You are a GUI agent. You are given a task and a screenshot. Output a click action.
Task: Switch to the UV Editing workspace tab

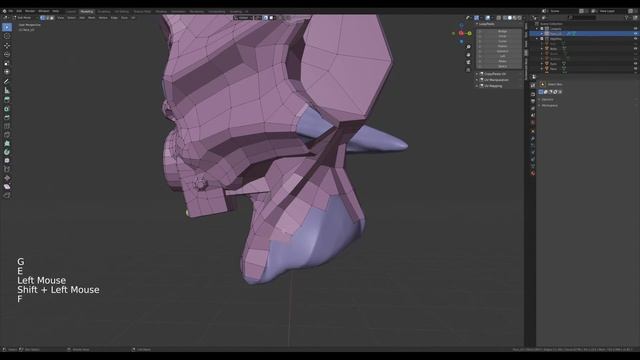coord(122,11)
